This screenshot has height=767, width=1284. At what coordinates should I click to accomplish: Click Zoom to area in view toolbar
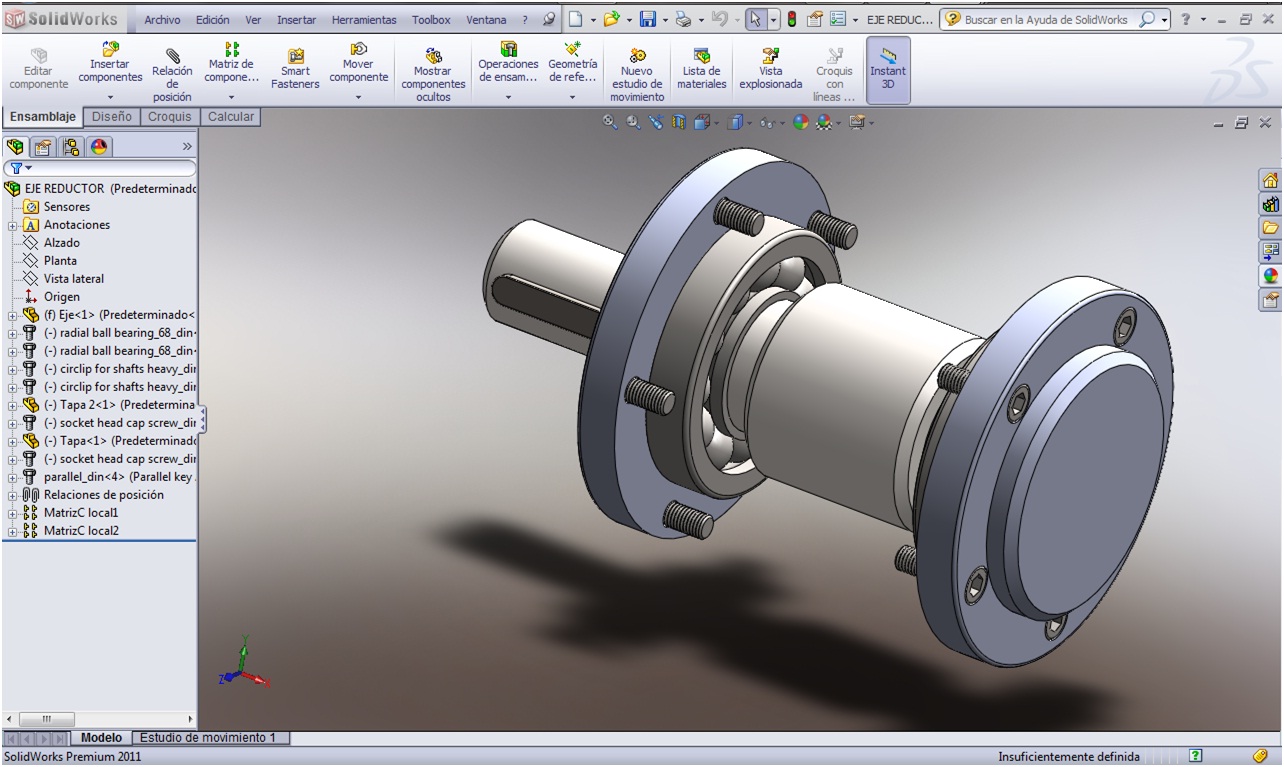coord(633,122)
